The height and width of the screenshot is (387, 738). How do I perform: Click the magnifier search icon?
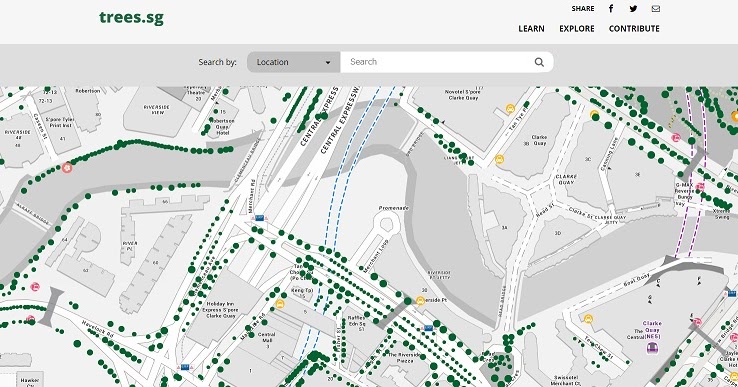click(539, 62)
